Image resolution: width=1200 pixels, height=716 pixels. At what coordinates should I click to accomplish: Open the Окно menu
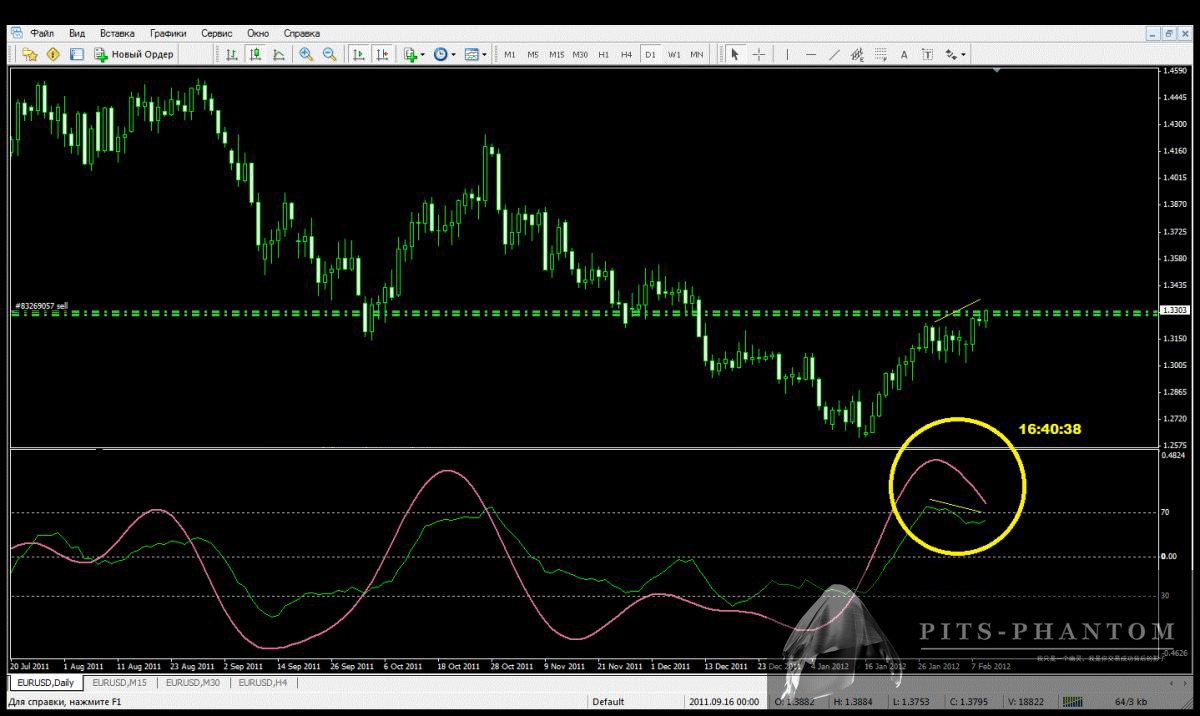coord(258,33)
